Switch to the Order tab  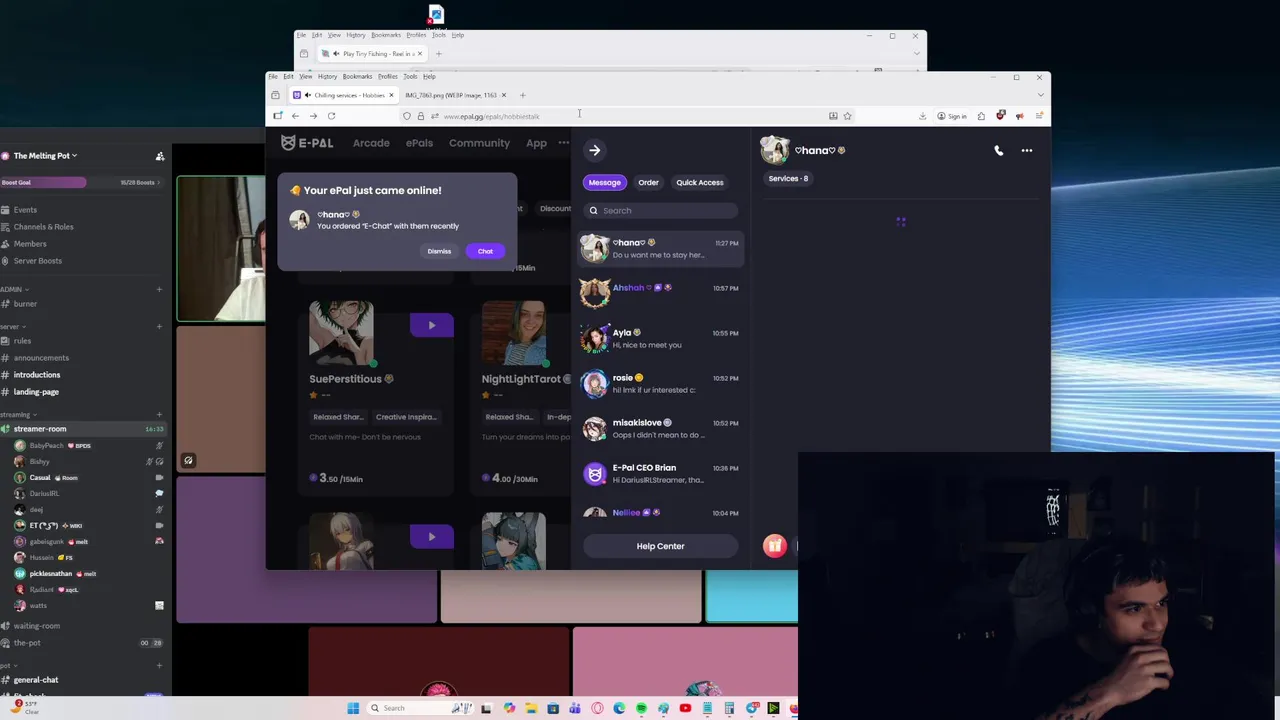pos(648,182)
